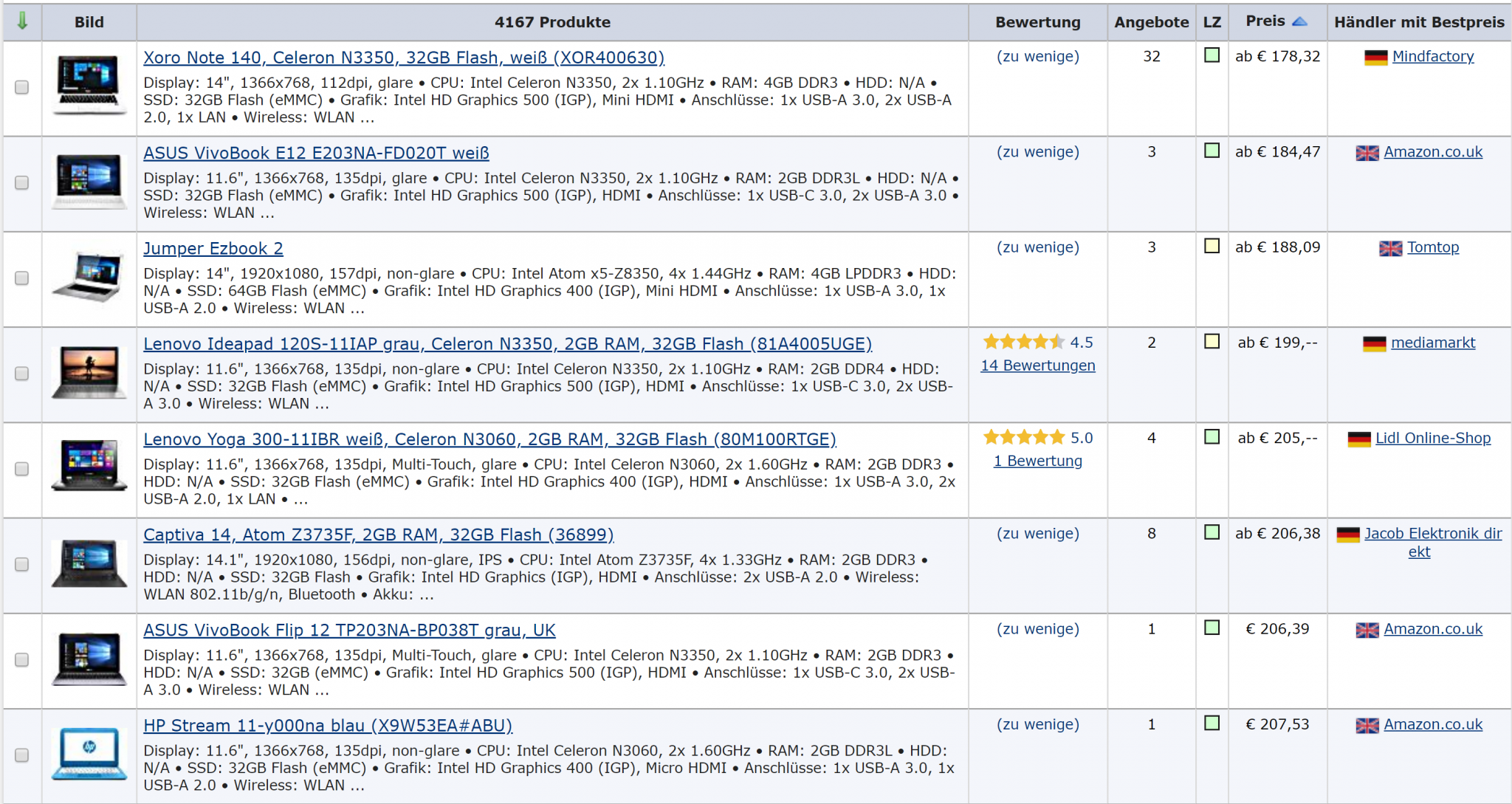Click green LZ indicator for HP Stream 11

click(1212, 723)
